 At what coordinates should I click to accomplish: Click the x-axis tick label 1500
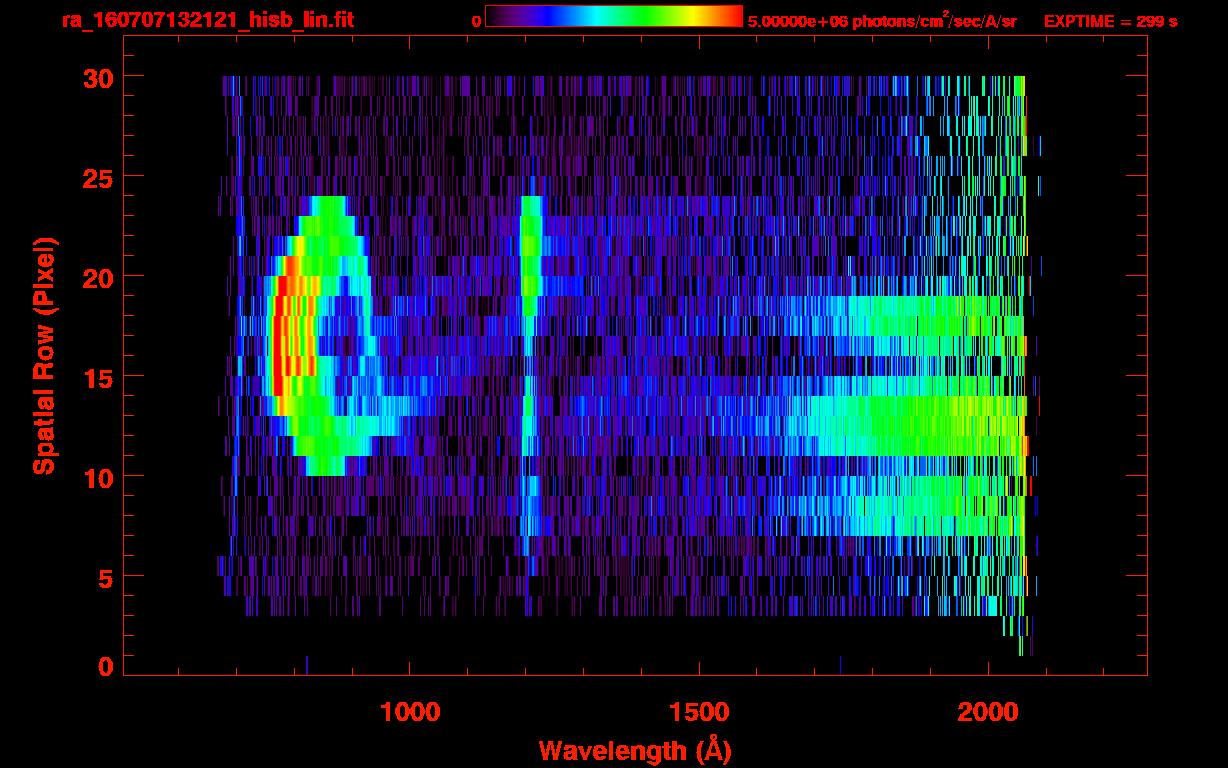(x=699, y=712)
